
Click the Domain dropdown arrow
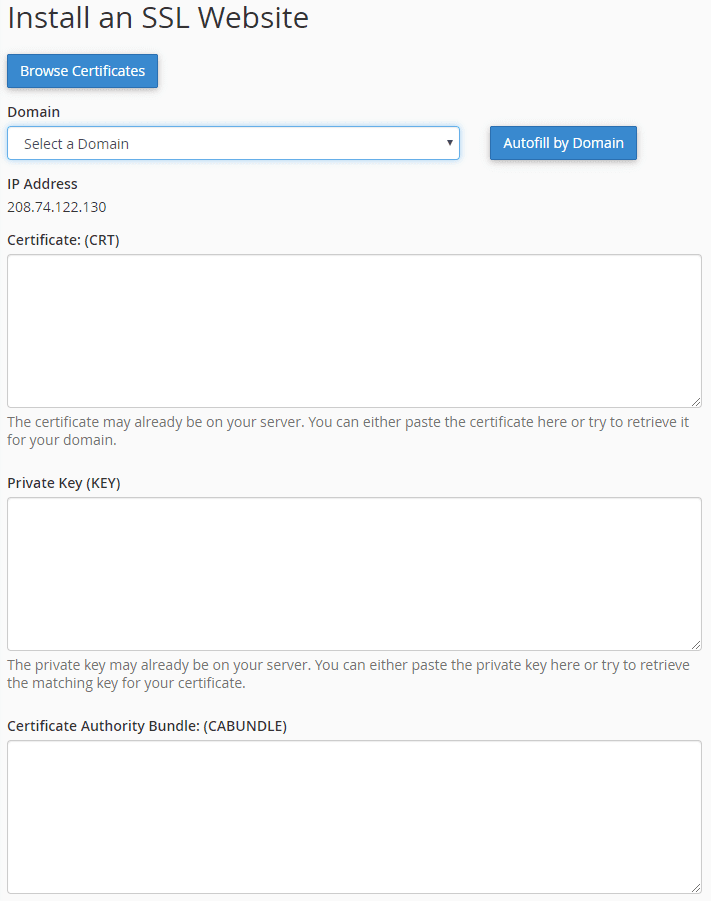[450, 143]
